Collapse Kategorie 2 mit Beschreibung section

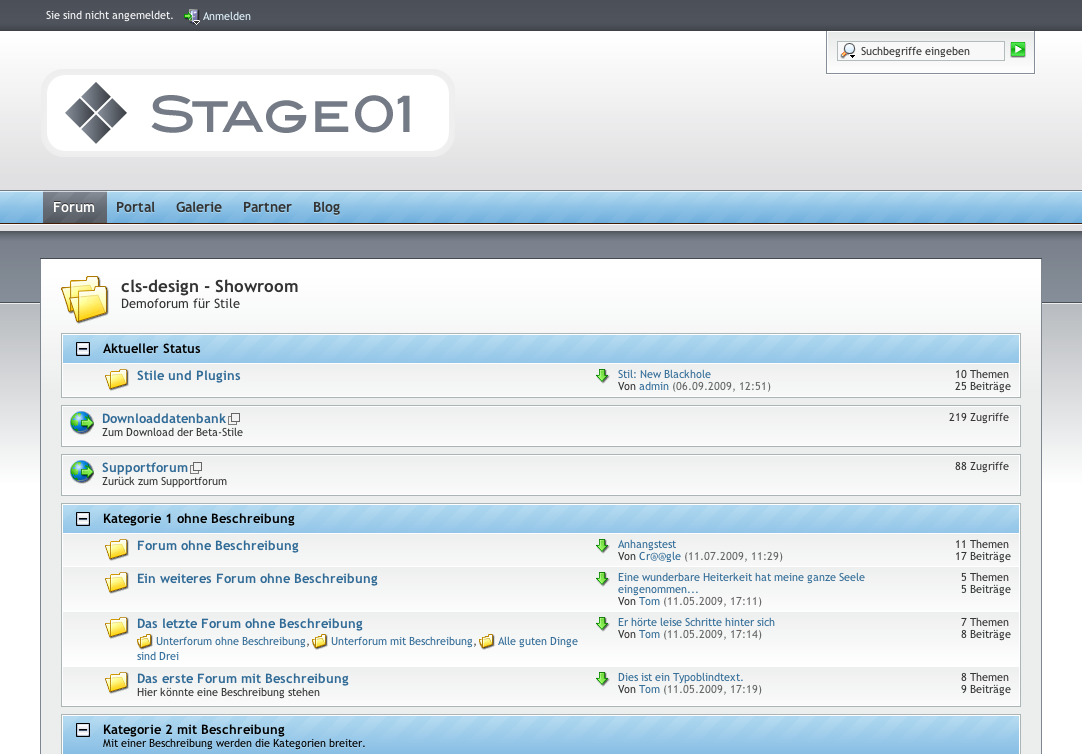click(84, 730)
